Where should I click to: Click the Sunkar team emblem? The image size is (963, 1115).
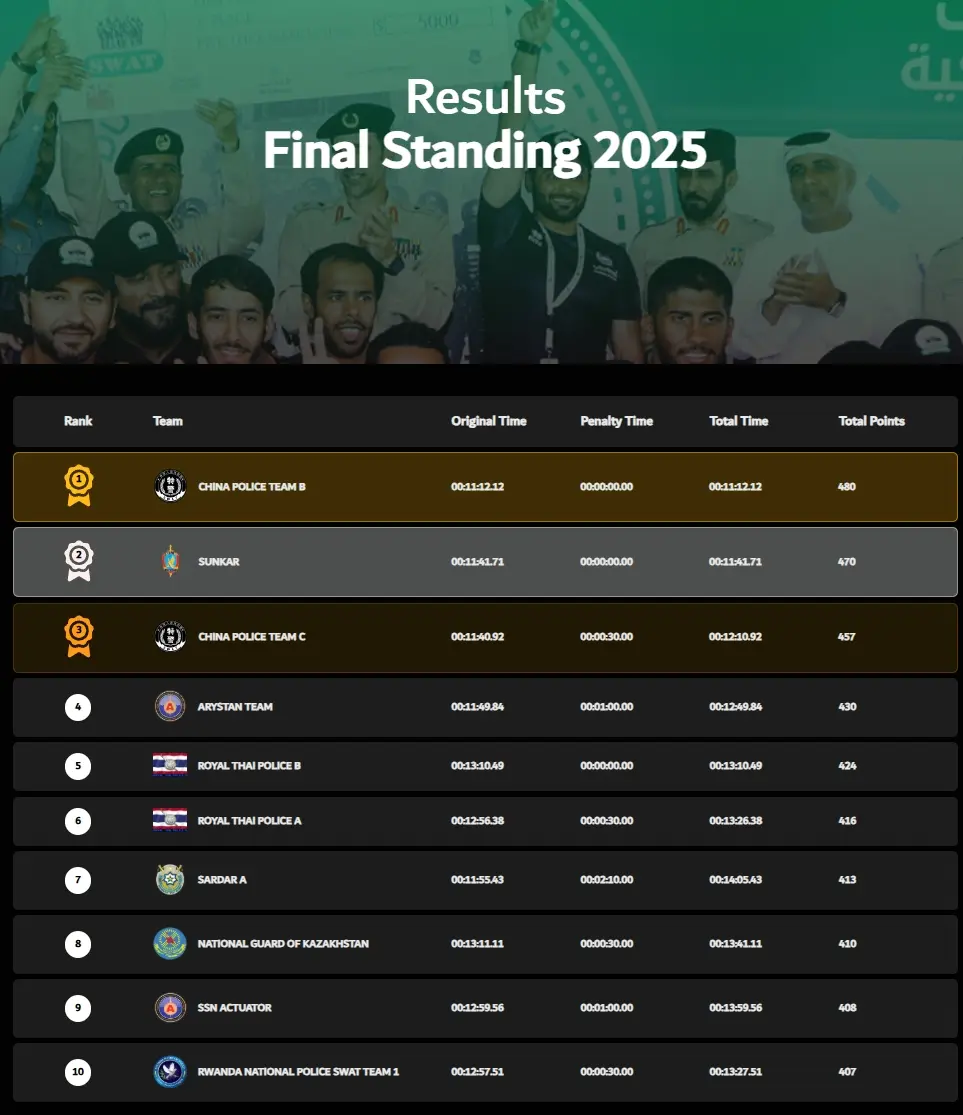(170, 561)
